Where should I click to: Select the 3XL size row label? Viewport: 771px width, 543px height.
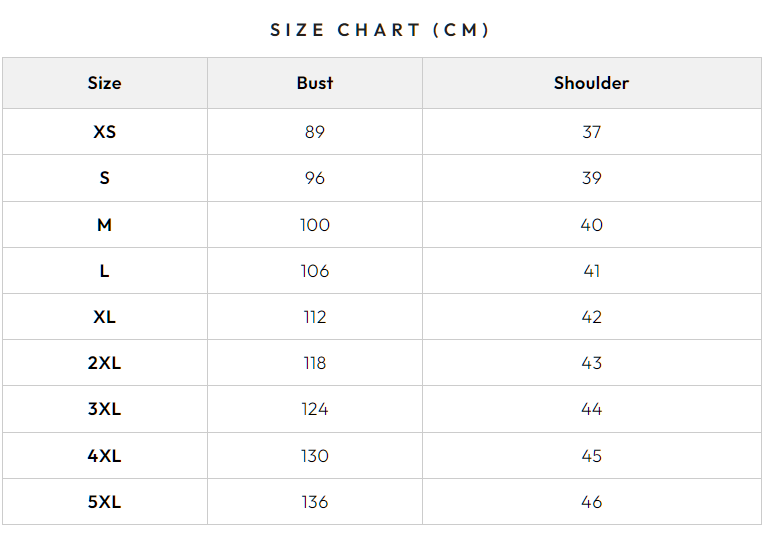point(104,409)
